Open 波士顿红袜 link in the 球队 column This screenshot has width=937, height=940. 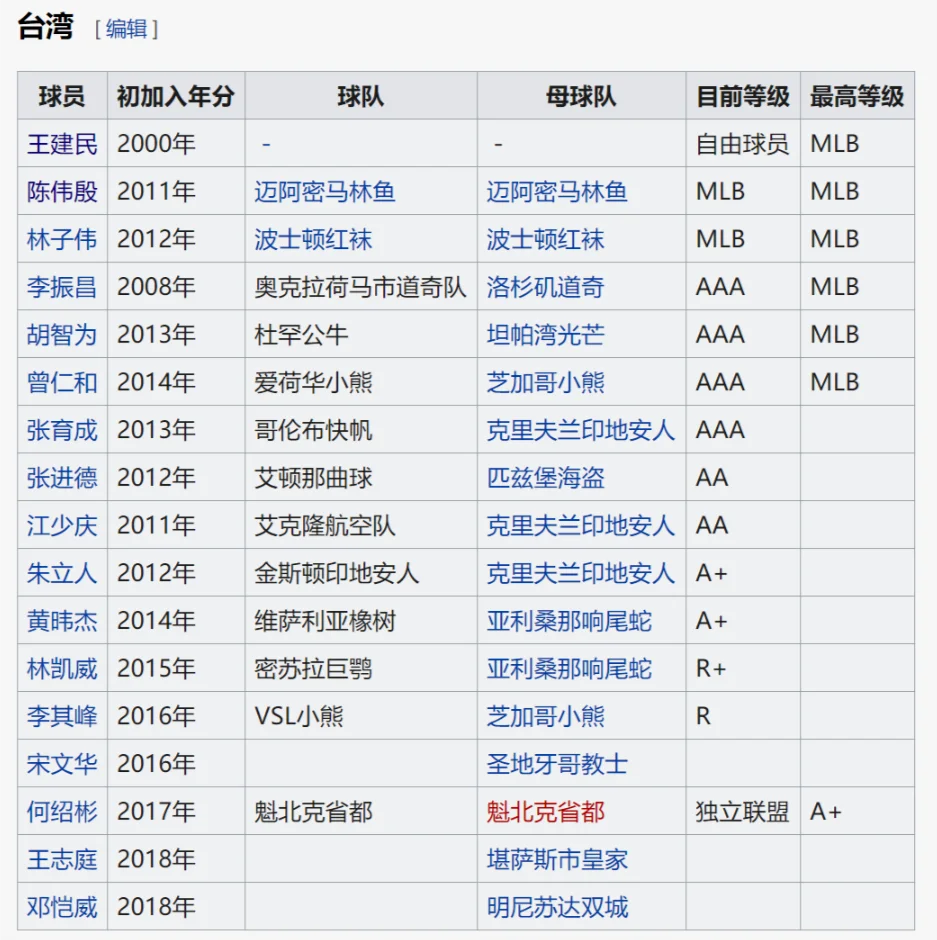(313, 239)
